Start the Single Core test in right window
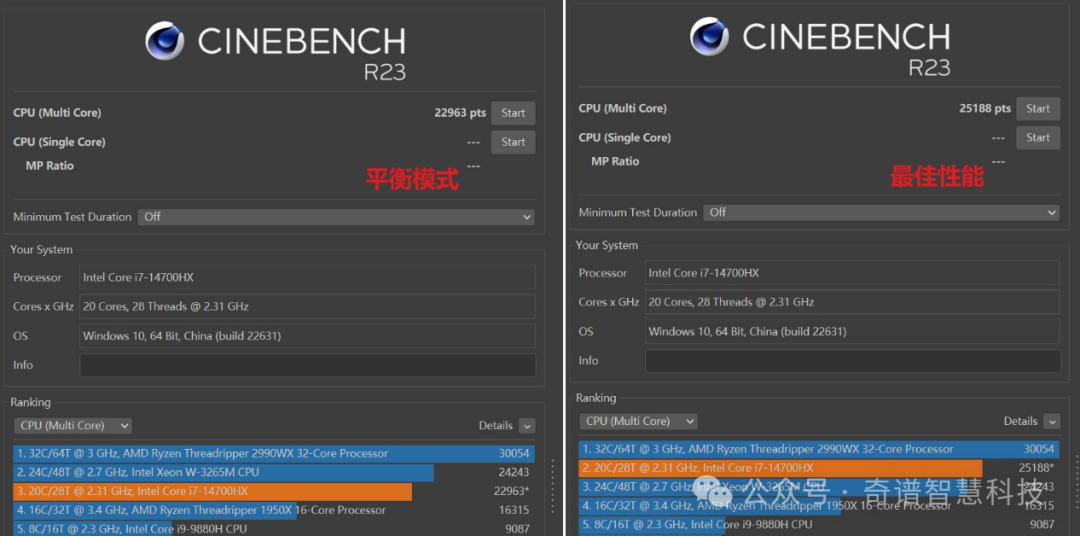1080x536 pixels. coord(1038,138)
